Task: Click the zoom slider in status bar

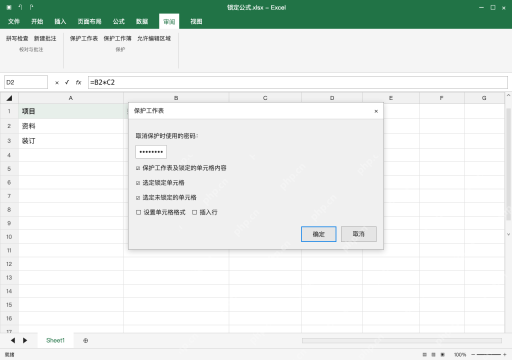Action: click(488, 355)
